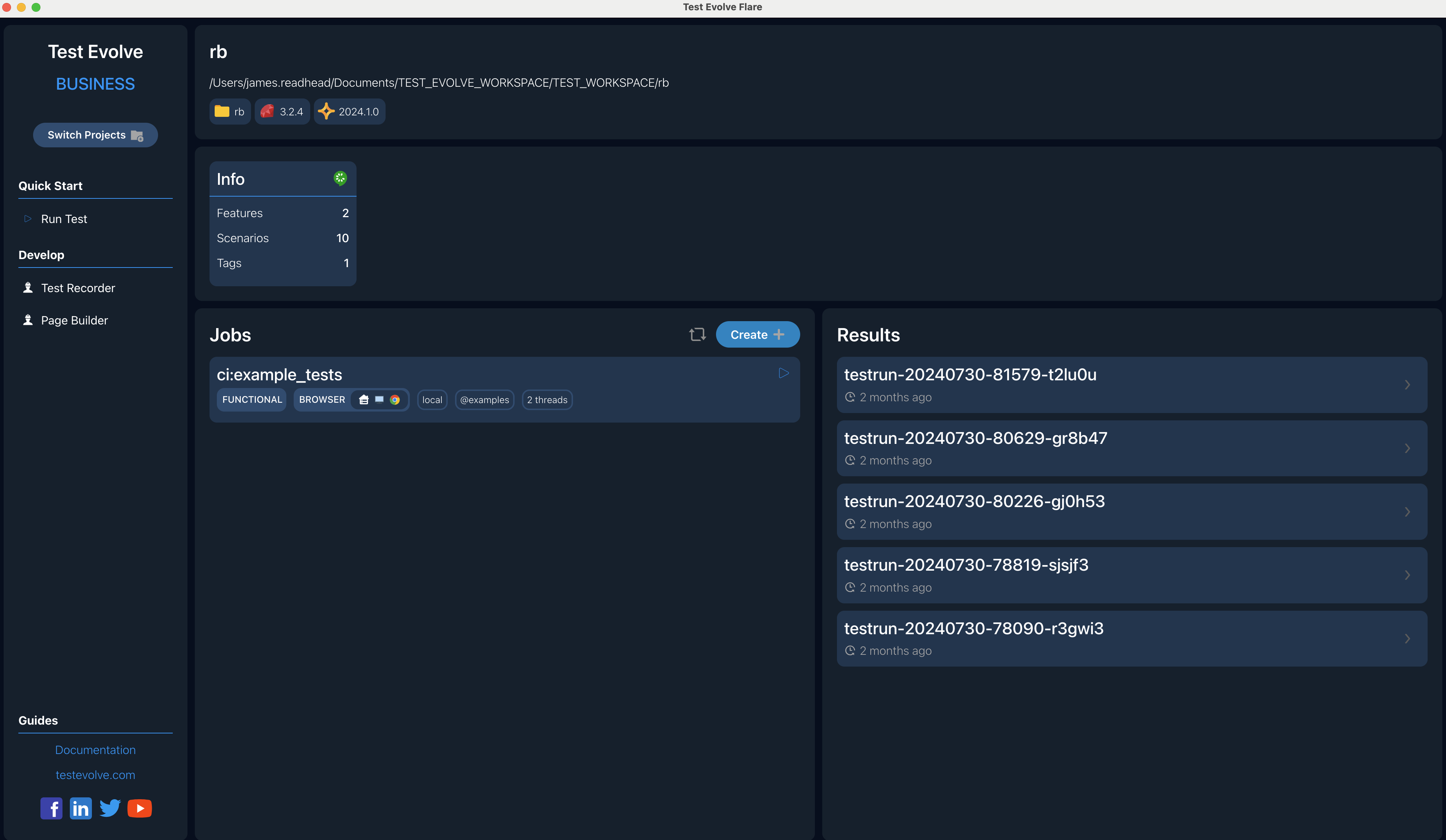Click the Tags row in Info
The width and height of the screenshot is (1446, 840).
[283, 263]
